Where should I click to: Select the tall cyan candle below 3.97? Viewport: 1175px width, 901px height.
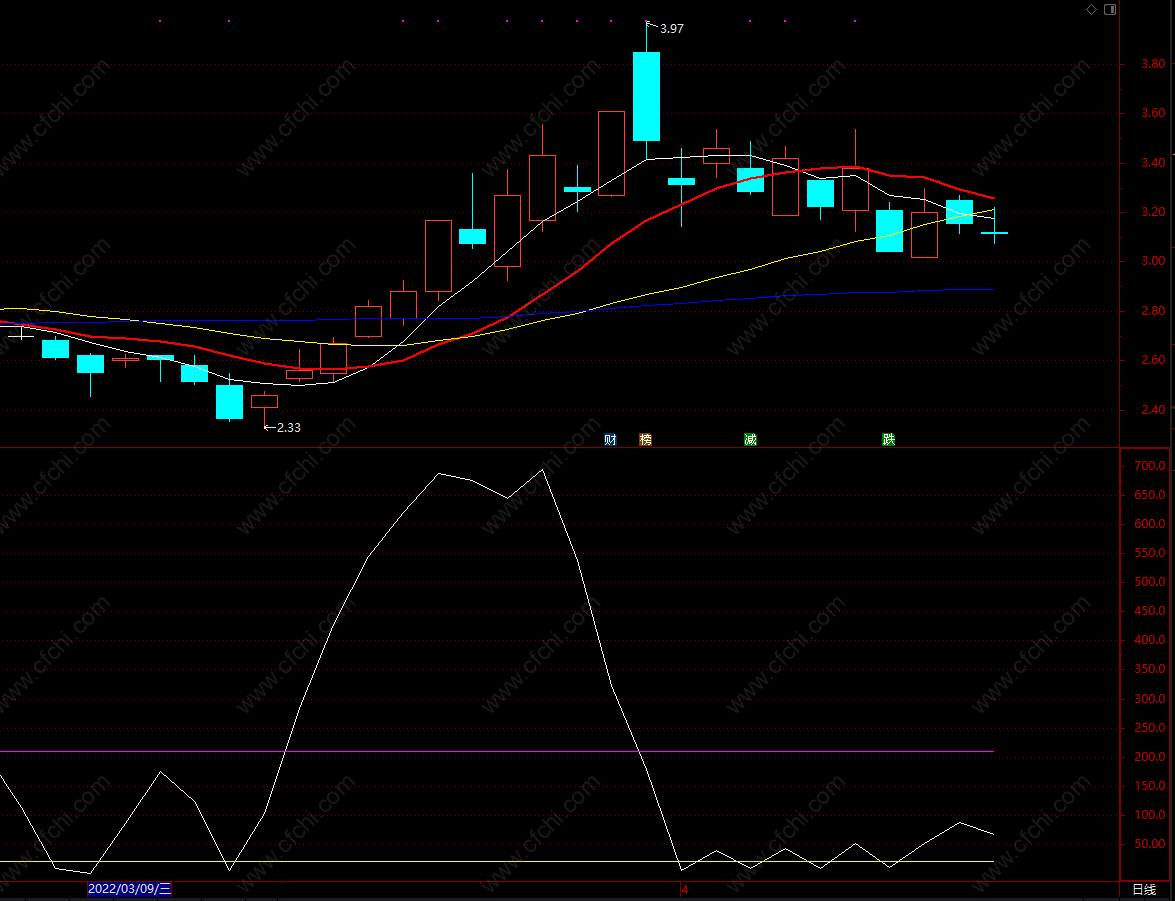click(x=647, y=97)
